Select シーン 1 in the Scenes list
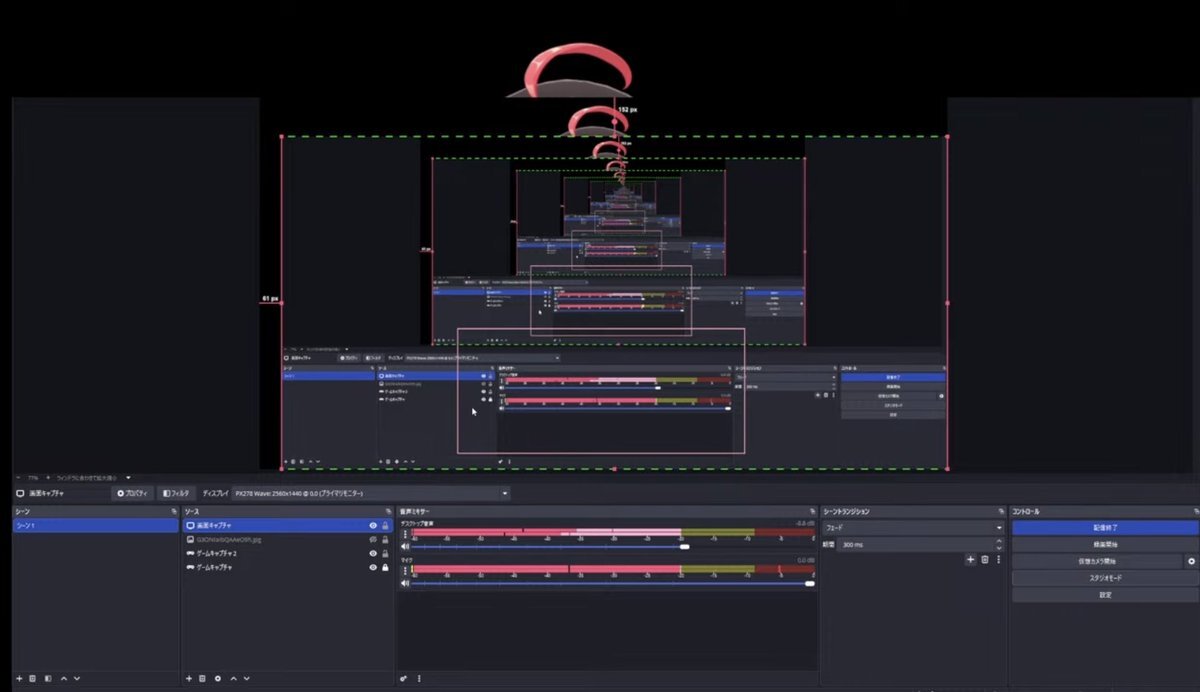Screen dimensions: 1200x692 (x=95, y=525)
